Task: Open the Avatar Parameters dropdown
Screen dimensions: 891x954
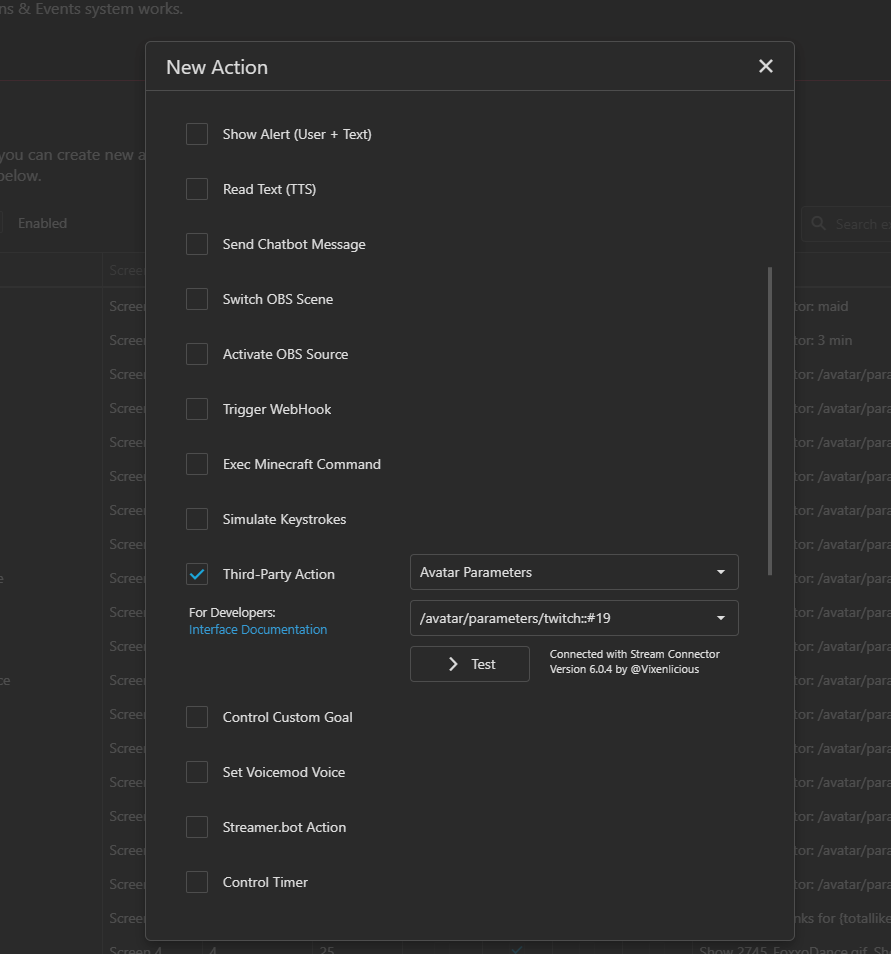Action: coord(574,573)
